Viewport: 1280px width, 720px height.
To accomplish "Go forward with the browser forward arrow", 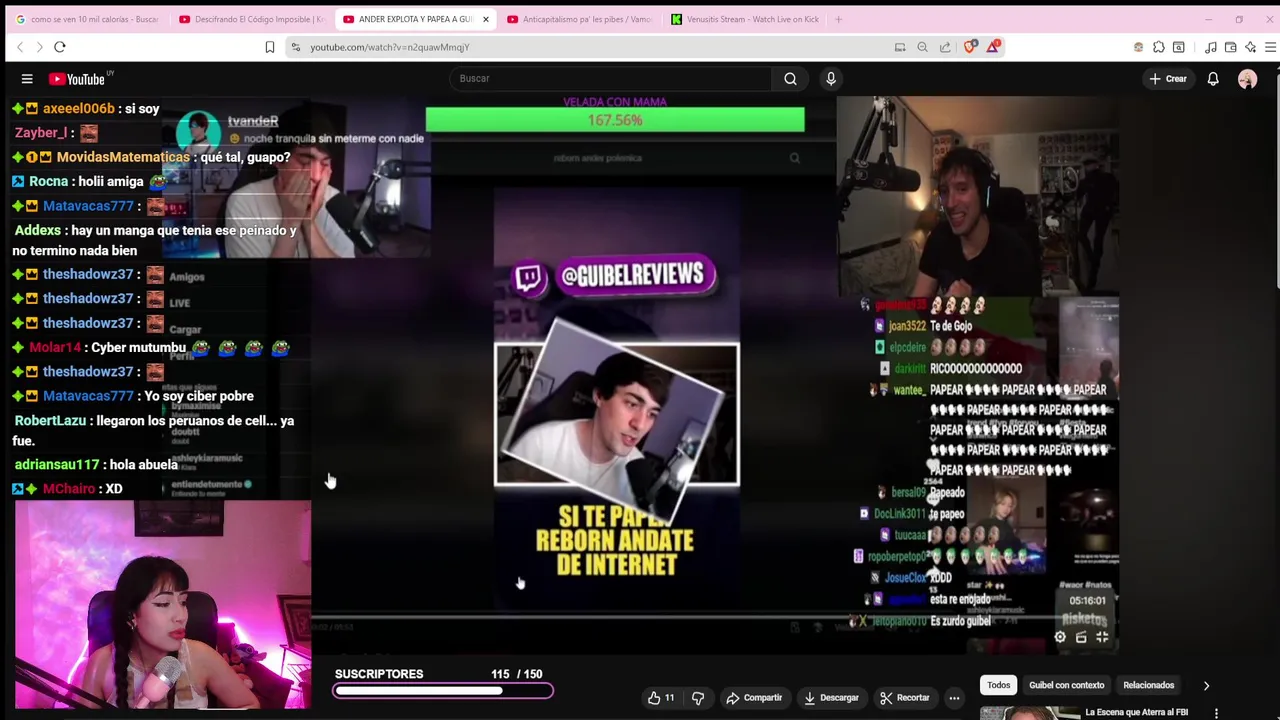I will tap(39, 47).
